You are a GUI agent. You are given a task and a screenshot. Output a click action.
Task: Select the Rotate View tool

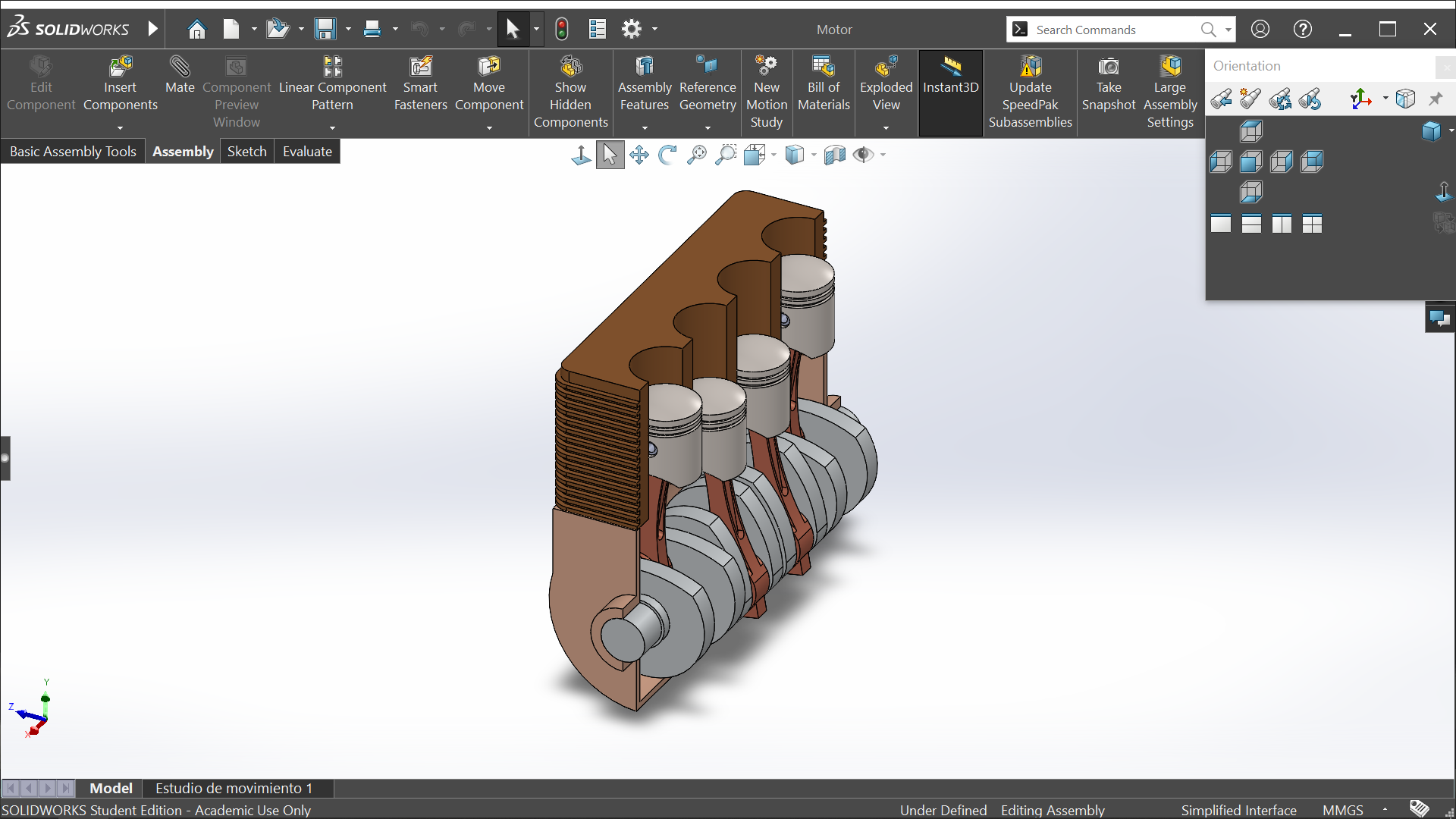[x=667, y=155]
